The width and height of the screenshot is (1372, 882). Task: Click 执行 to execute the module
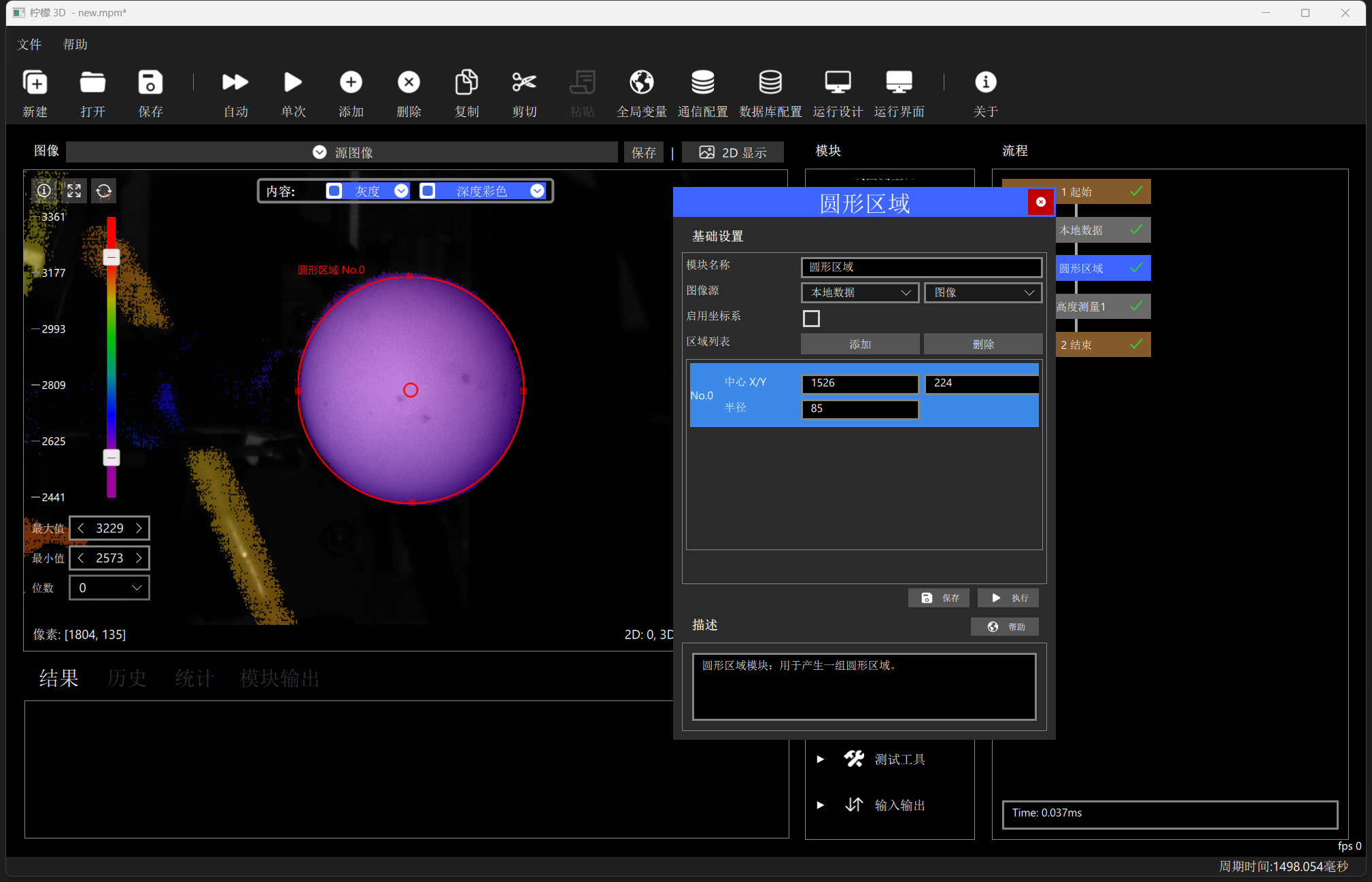pos(1008,598)
